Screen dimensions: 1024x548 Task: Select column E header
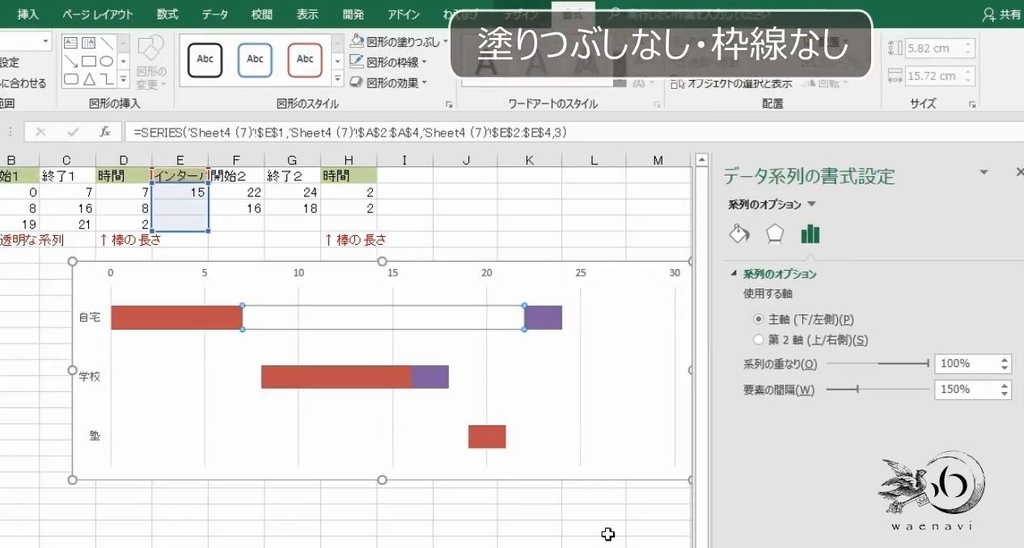click(180, 160)
